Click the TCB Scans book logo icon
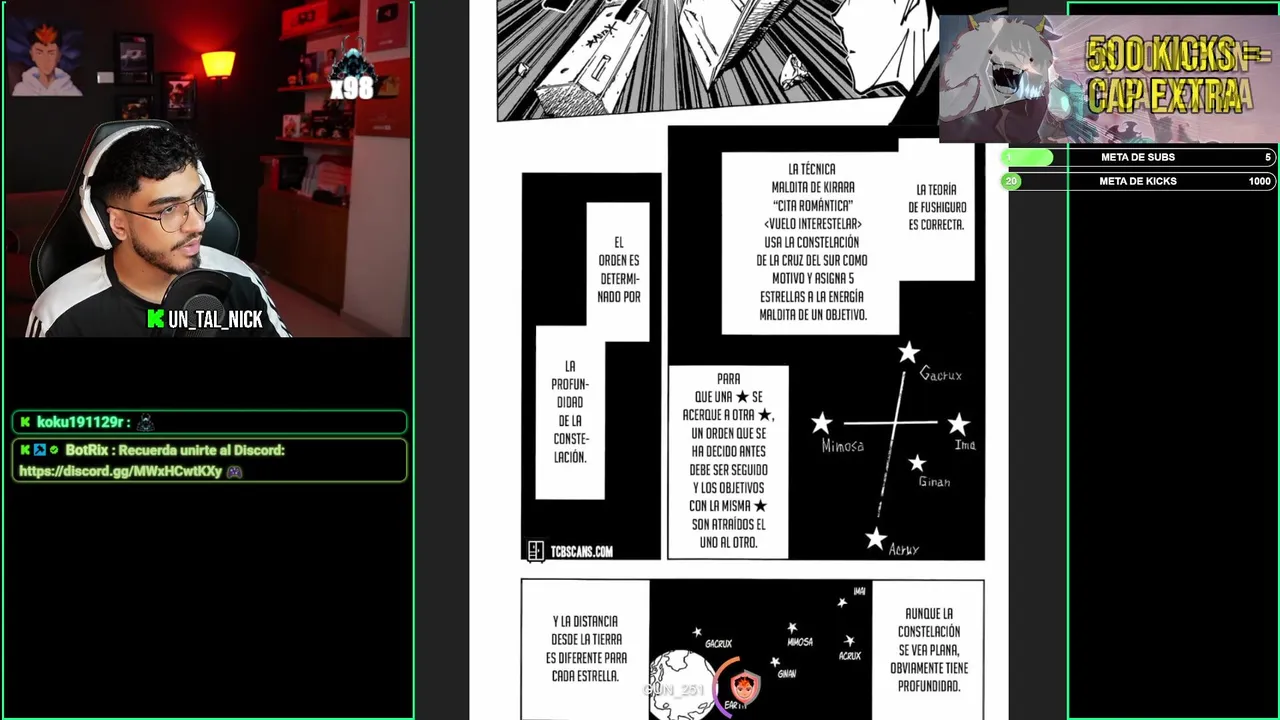This screenshot has width=1280, height=720. 535,551
